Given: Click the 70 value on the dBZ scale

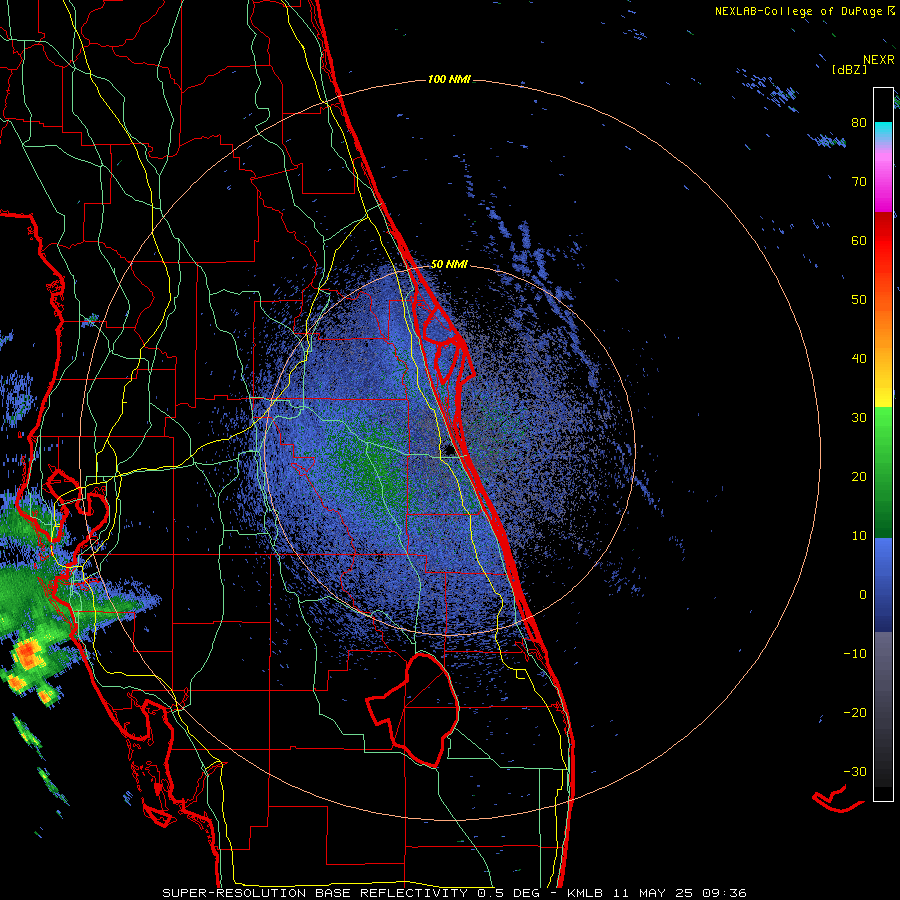Looking at the screenshot, I should click(859, 181).
